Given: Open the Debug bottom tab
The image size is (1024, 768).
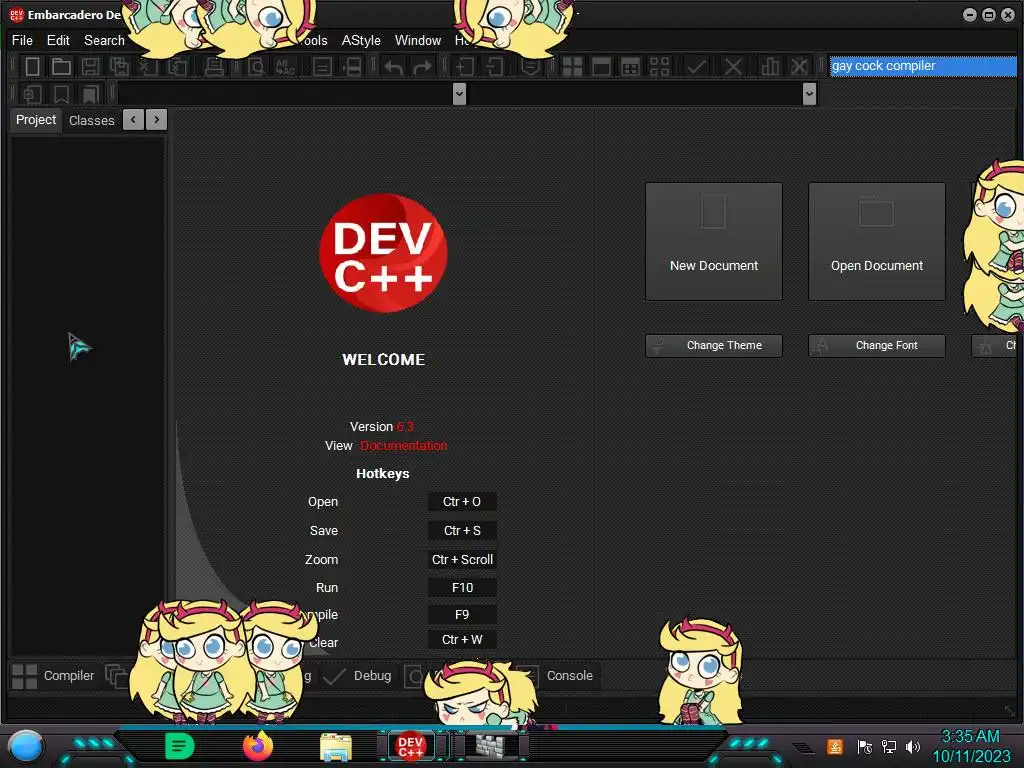Looking at the screenshot, I should pyautogui.click(x=358, y=676).
